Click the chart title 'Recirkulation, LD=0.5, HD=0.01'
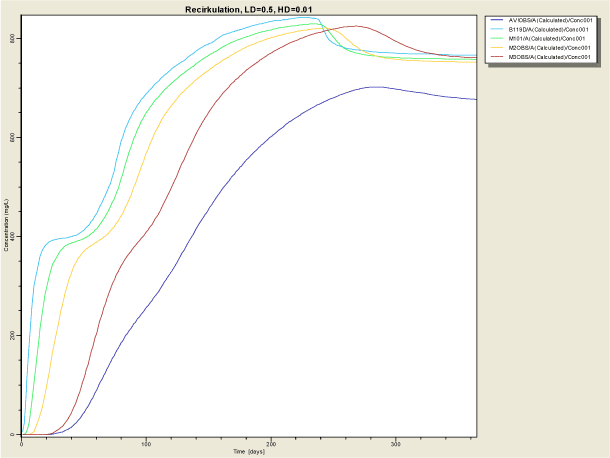610x458 pixels. [249, 8]
